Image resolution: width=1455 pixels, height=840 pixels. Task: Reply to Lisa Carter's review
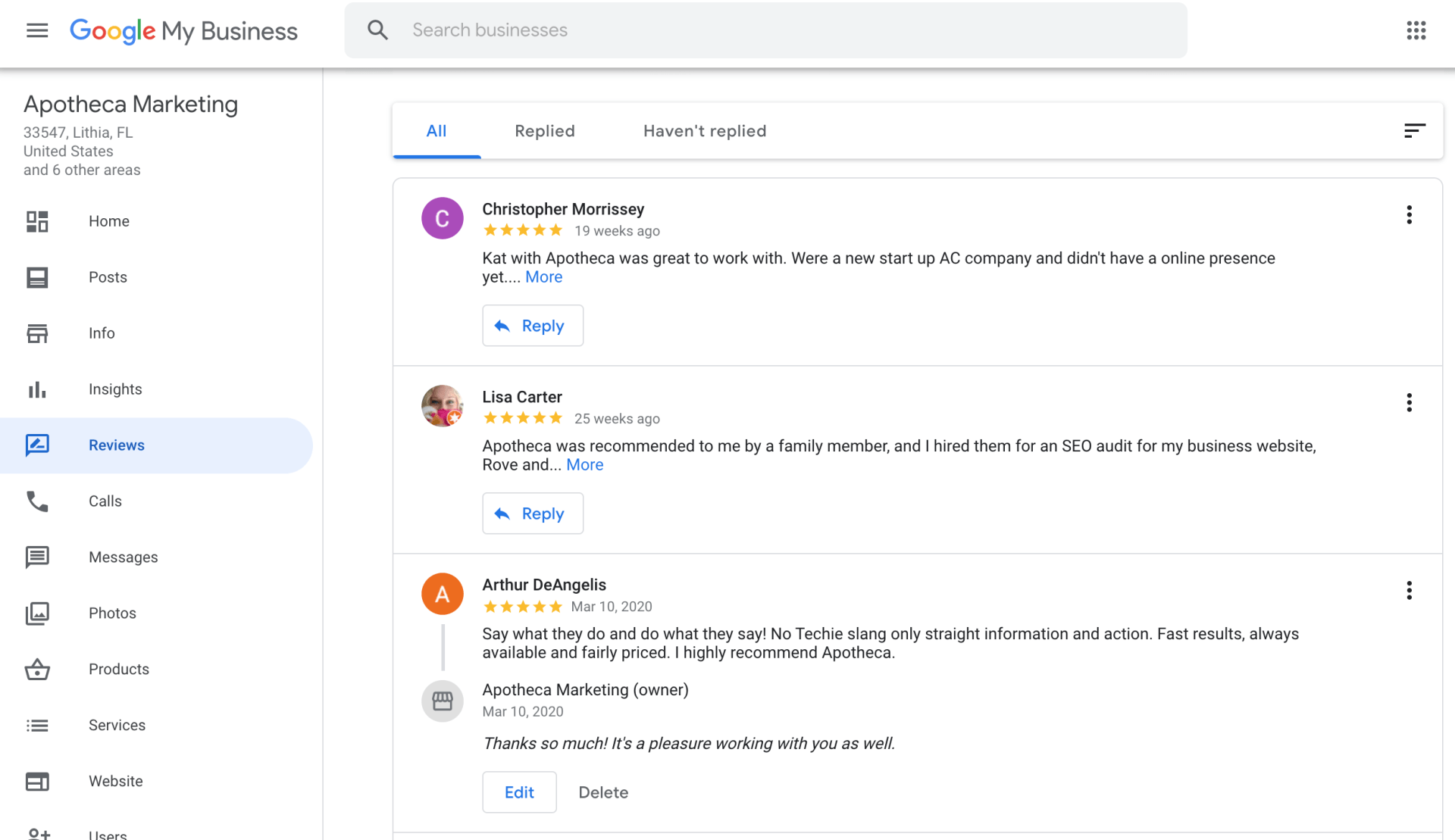(533, 514)
